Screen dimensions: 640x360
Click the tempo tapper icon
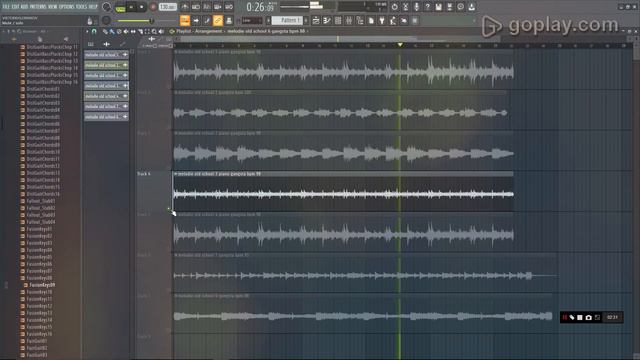(393, 20)
